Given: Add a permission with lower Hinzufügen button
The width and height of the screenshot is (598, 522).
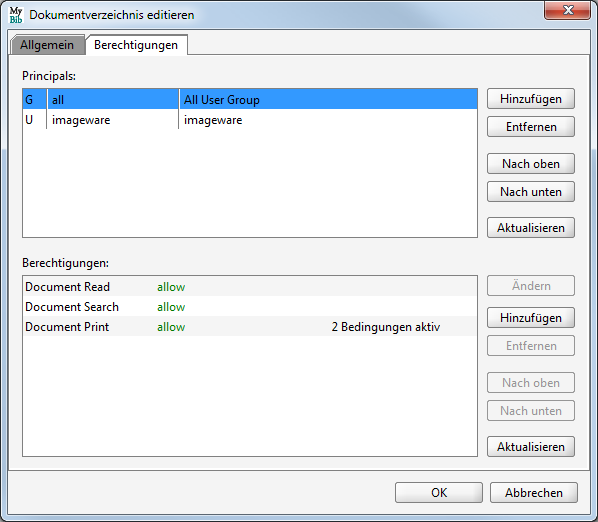Looking at the screenshot, I should point(530,318).
